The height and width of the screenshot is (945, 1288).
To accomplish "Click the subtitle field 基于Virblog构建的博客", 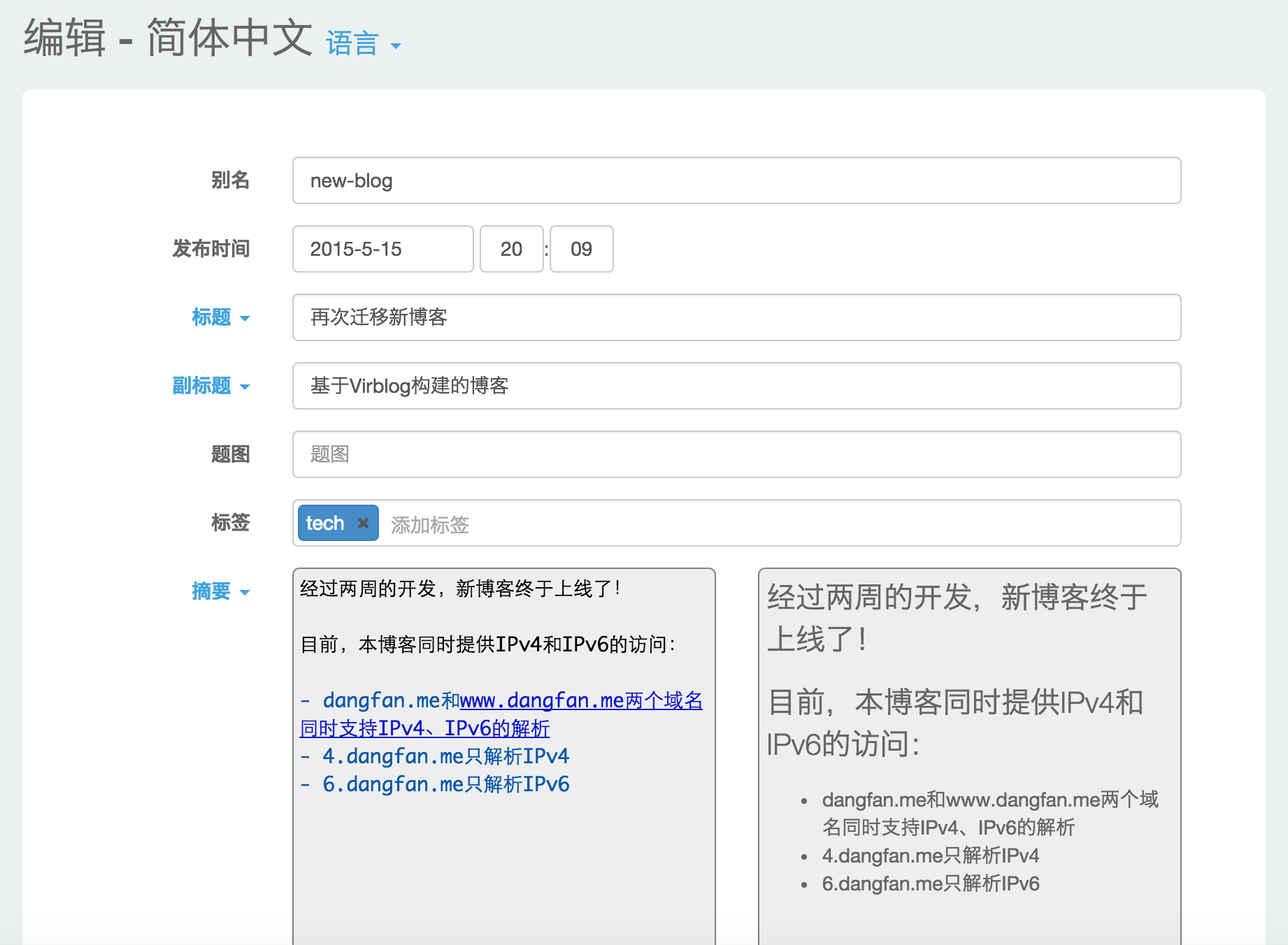I will (736, 386).
